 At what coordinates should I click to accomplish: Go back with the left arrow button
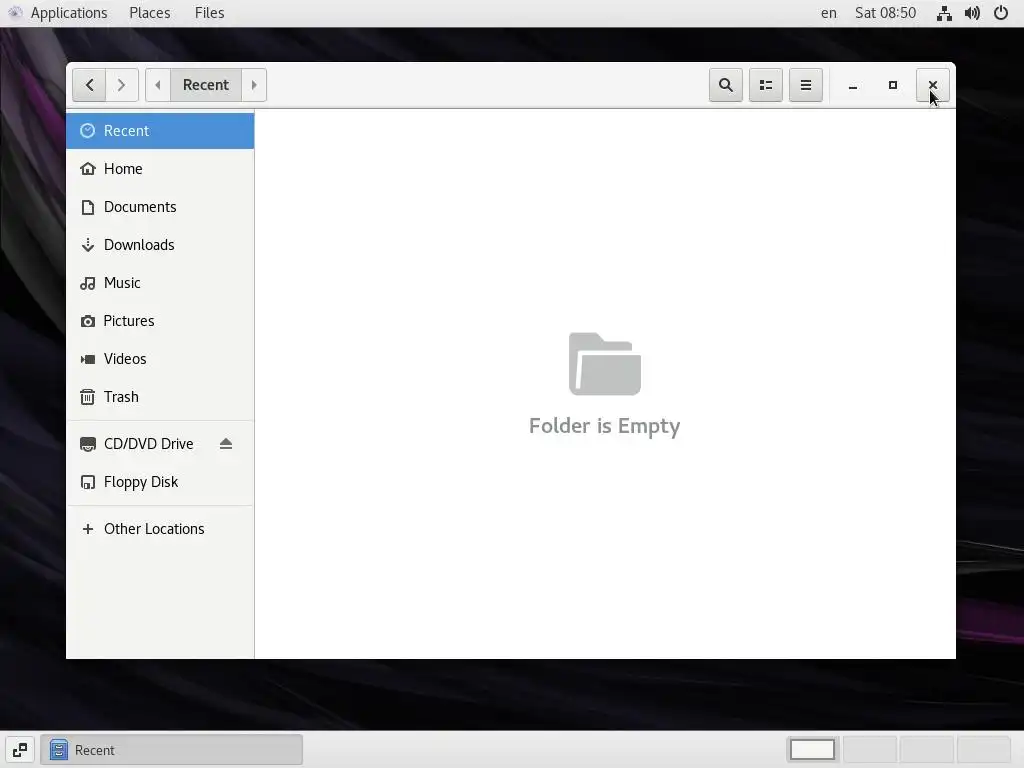(x=89, y=85)
